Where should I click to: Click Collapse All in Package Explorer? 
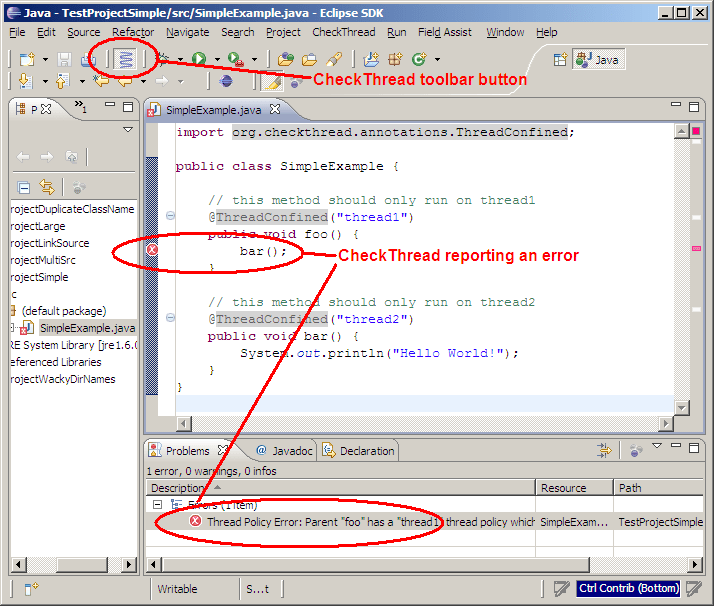pos(24,188)
